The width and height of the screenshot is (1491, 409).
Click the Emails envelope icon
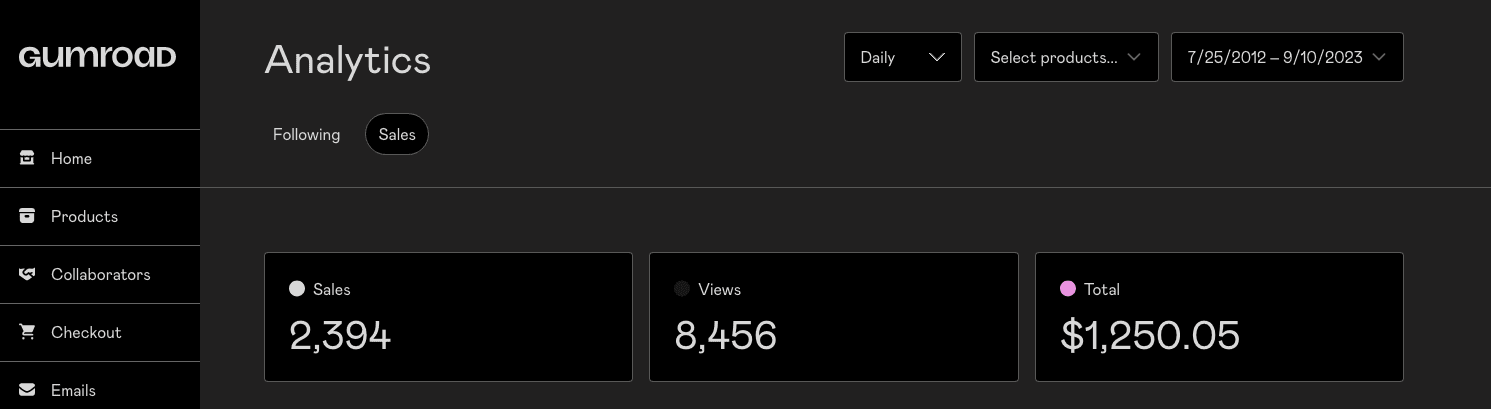point(27,390)
